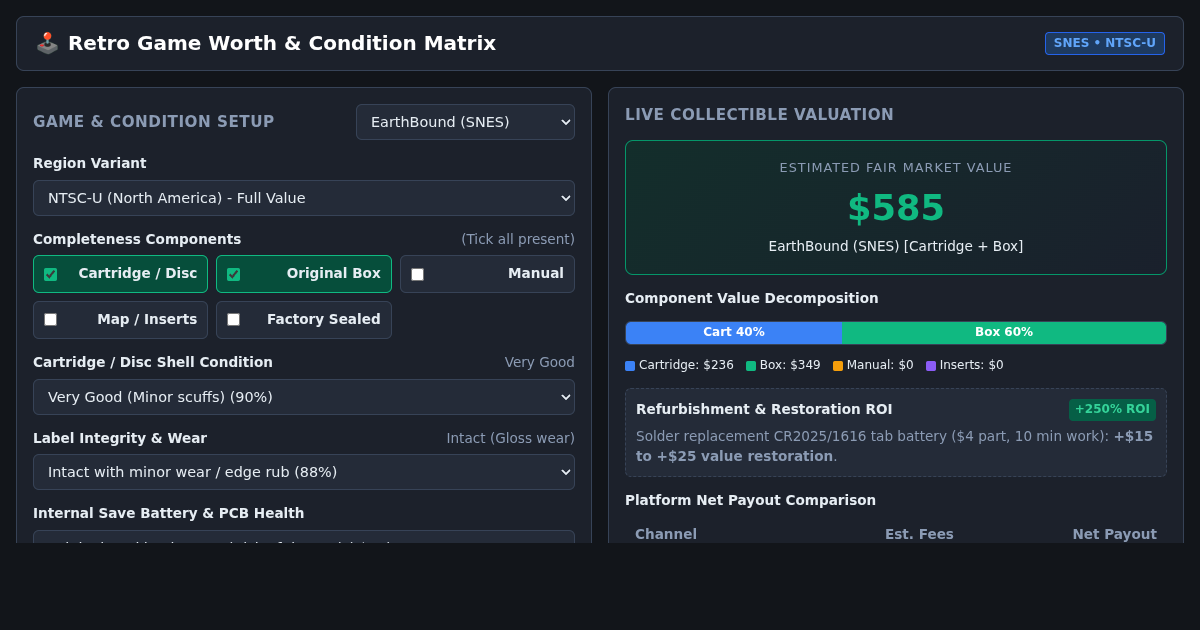Click the Very Good condition readout
Image resolution: width=1200 pixels, height=630 pixels.
(x=540, y=362)
